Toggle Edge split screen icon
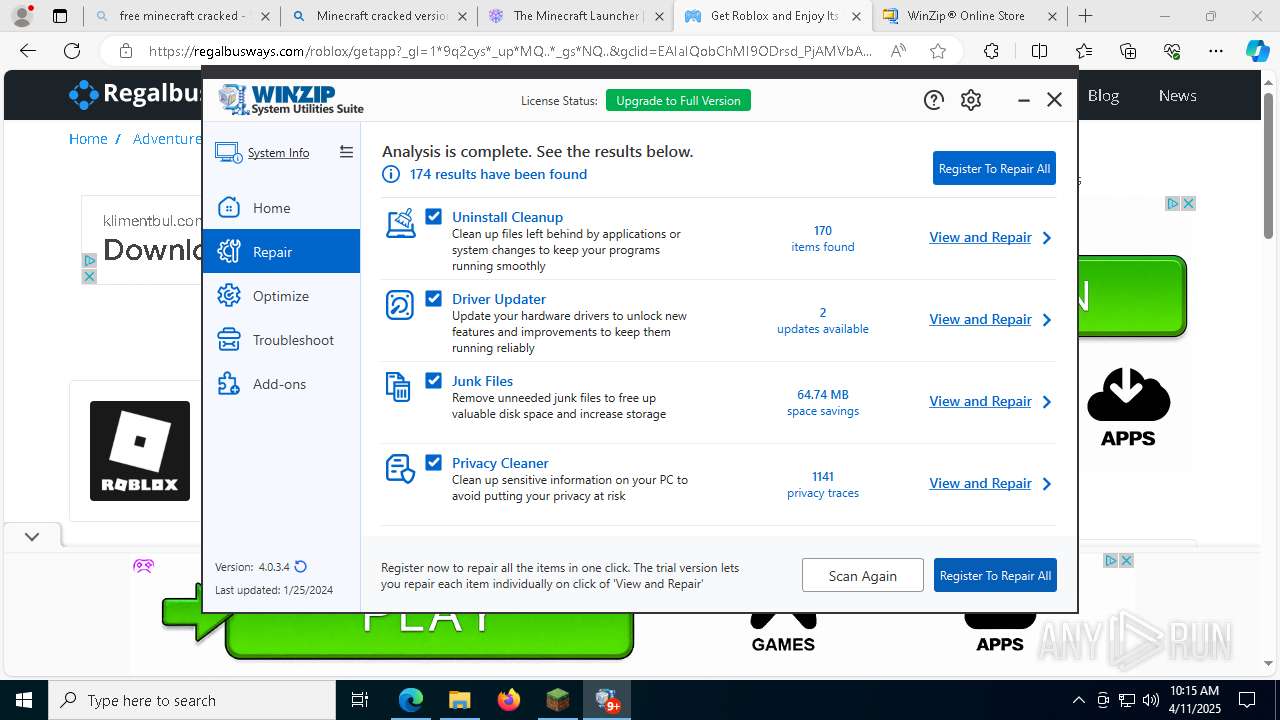Image resolution: width=1280 pixels, height=720 pixels. click(x=1039, y=51)
